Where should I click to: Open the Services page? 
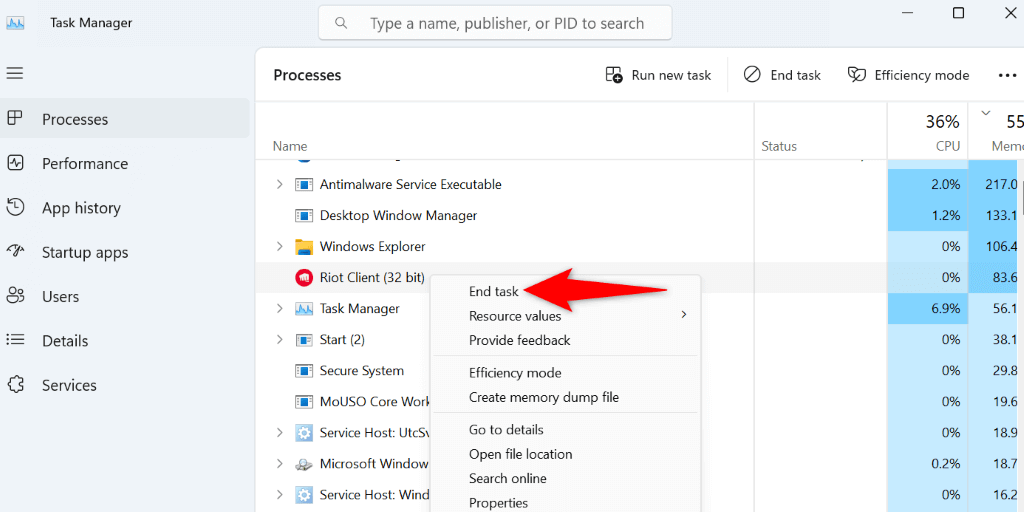point(69,385)
